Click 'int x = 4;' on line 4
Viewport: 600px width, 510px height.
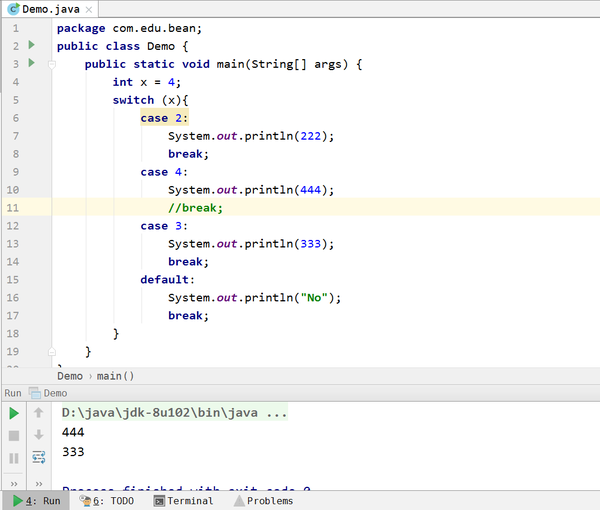(x=147, y=82)
